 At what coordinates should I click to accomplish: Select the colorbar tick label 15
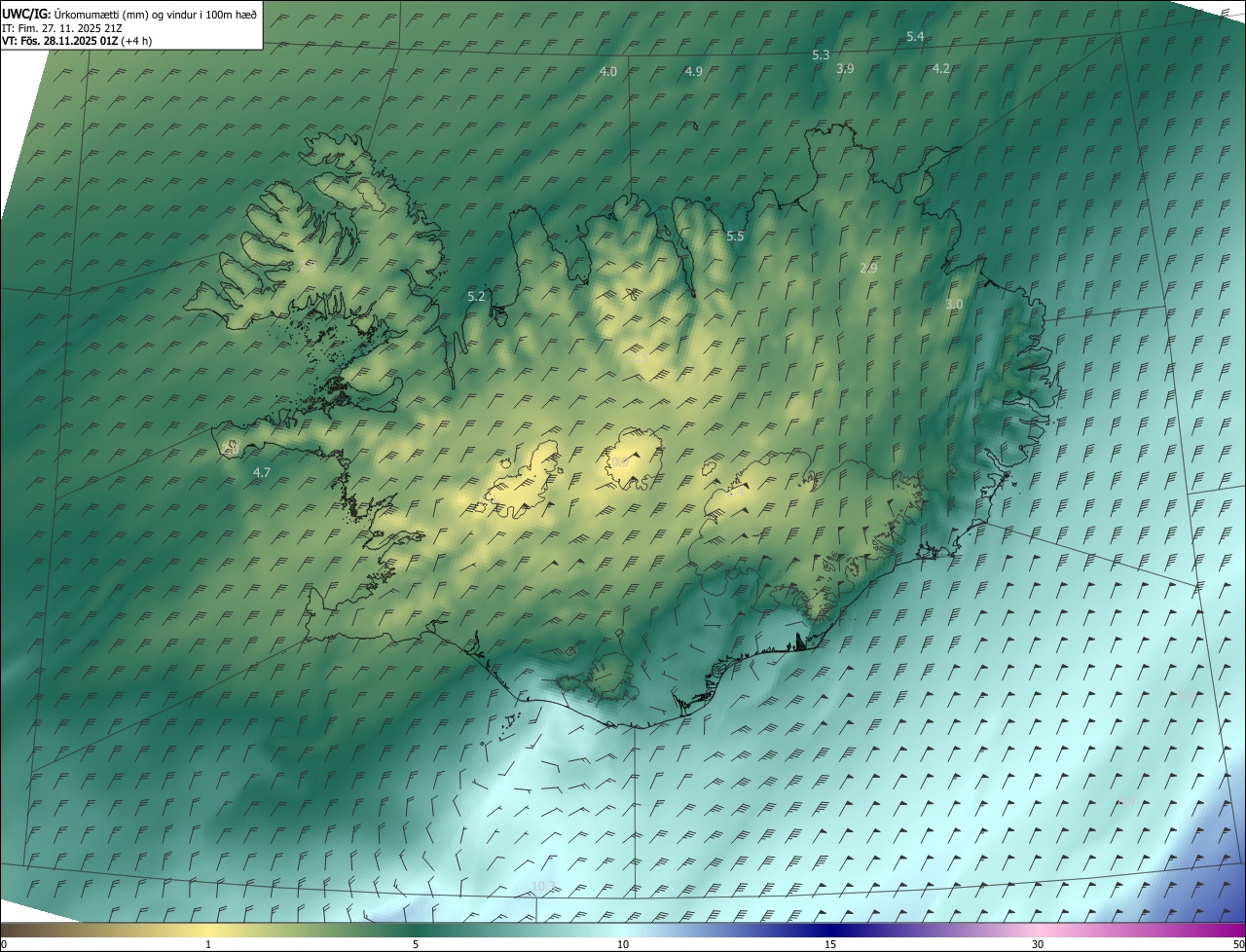tap(830, 944)
